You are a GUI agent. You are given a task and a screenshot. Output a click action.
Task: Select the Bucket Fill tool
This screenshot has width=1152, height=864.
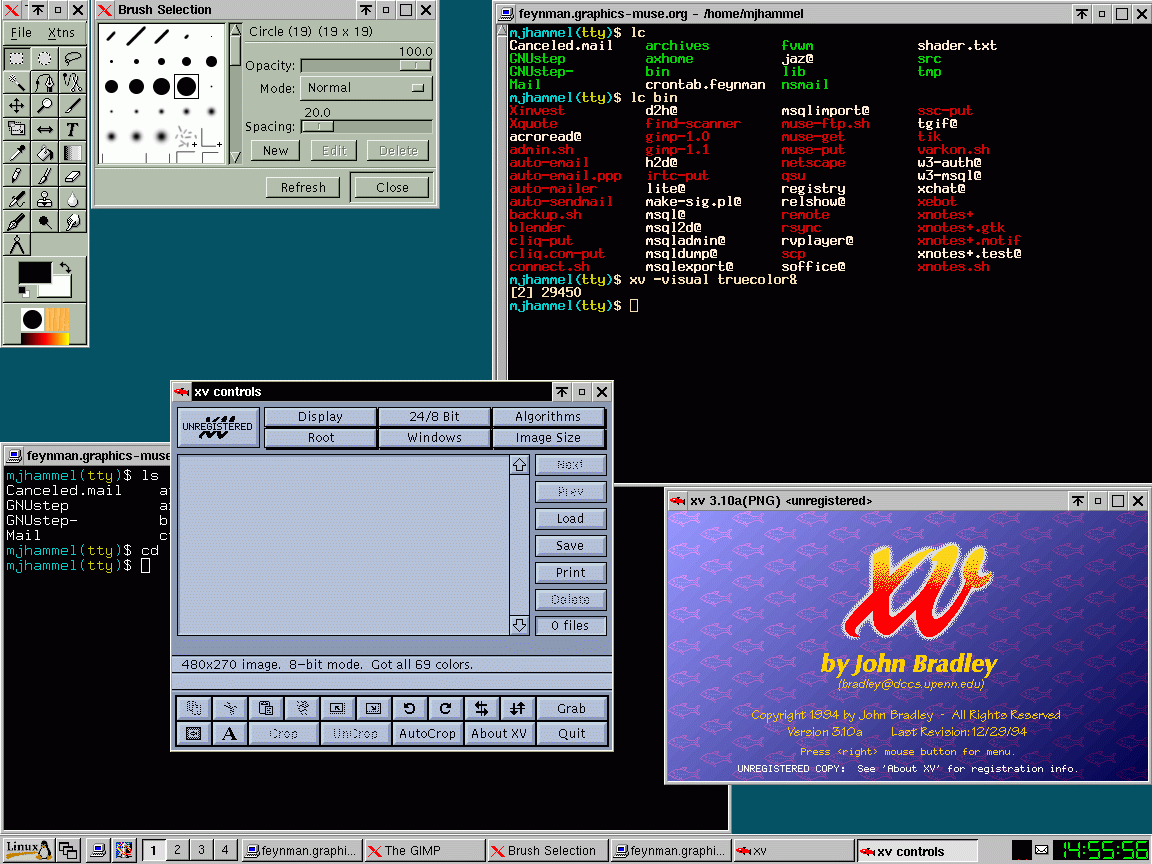(x=45, y=153)
